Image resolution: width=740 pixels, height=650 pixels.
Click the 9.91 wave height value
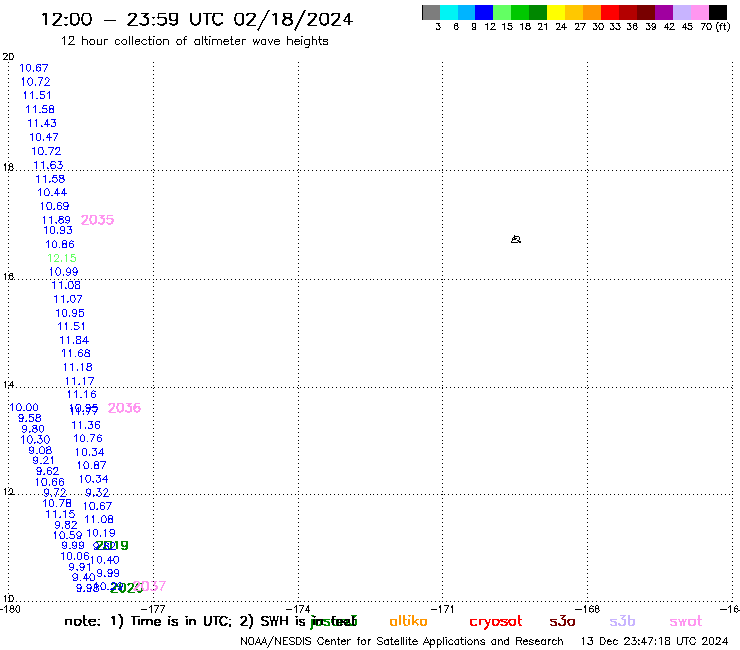click(x=80, y=567)
